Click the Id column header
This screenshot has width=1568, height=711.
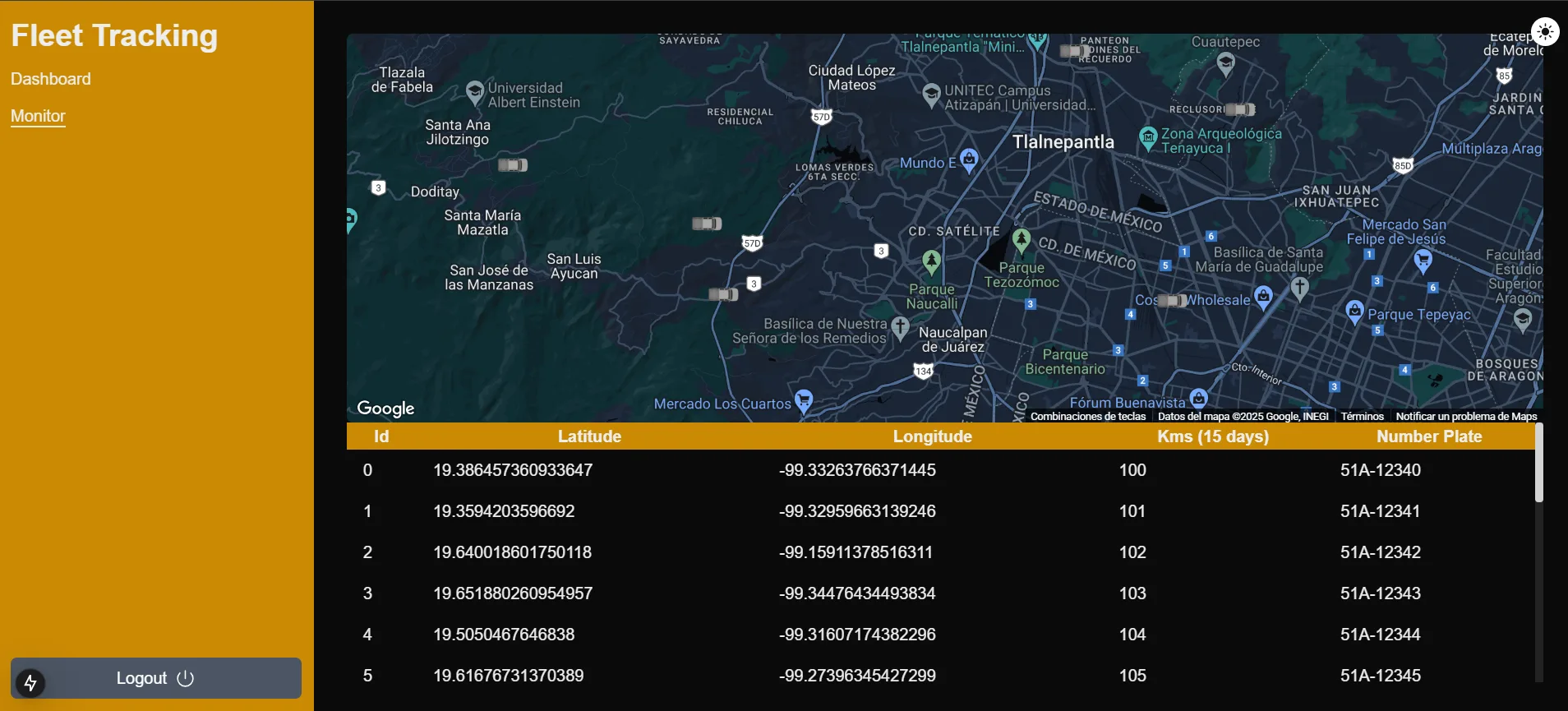pyautogui.click(x=381, y=436)
